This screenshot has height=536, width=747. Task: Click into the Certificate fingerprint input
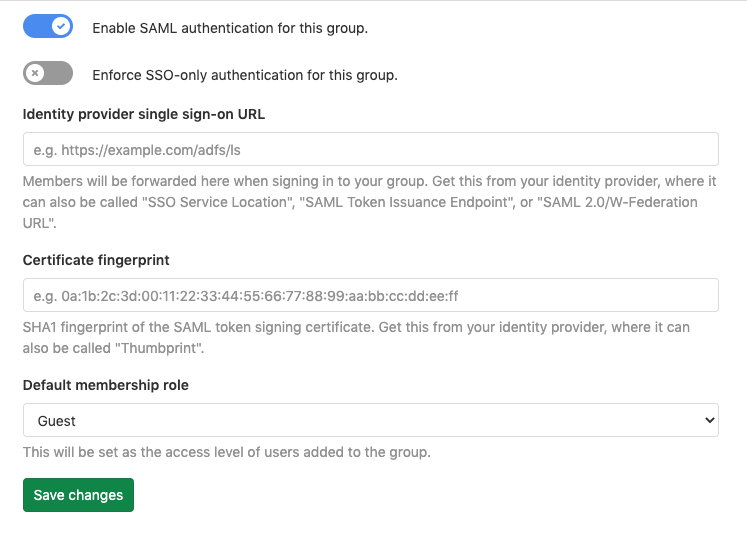pyautogui.click(x=370, y=295)
